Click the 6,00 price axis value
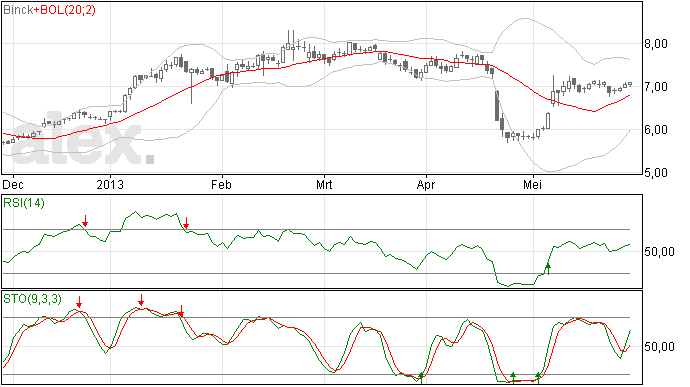The image size is (690, 387). (656, 130)
